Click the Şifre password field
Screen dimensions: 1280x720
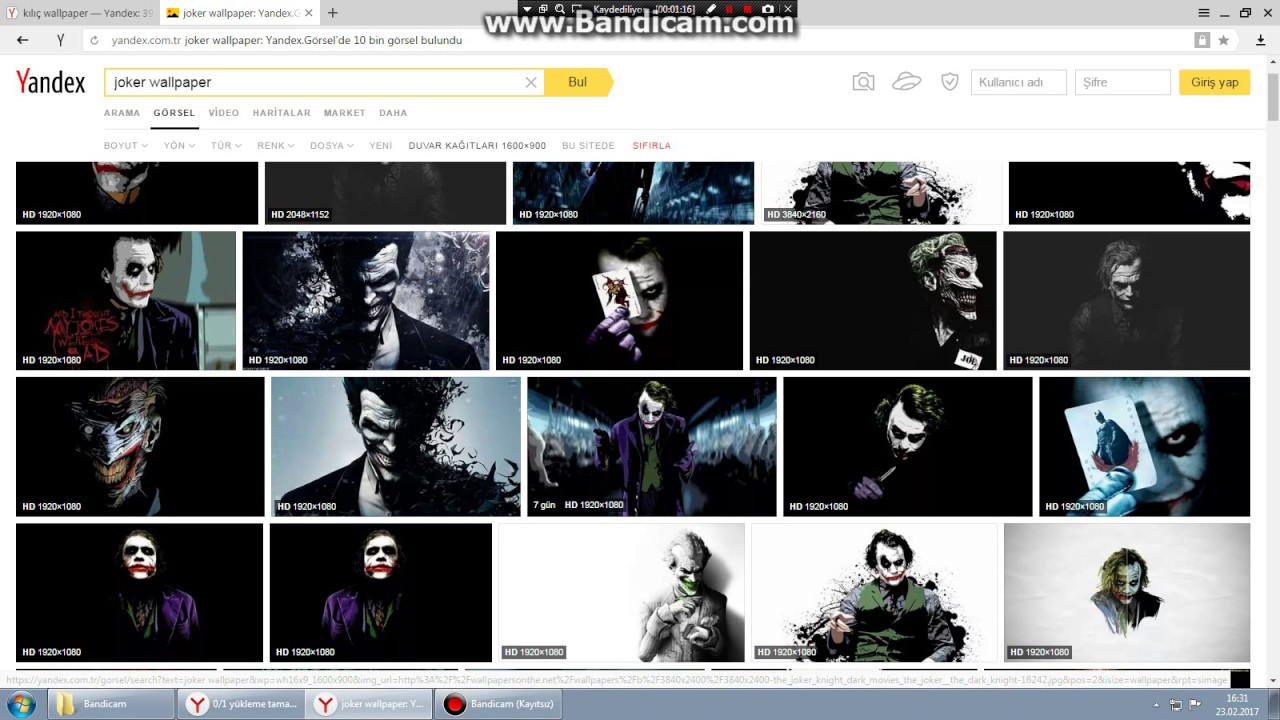click(x=1122, y=82)
